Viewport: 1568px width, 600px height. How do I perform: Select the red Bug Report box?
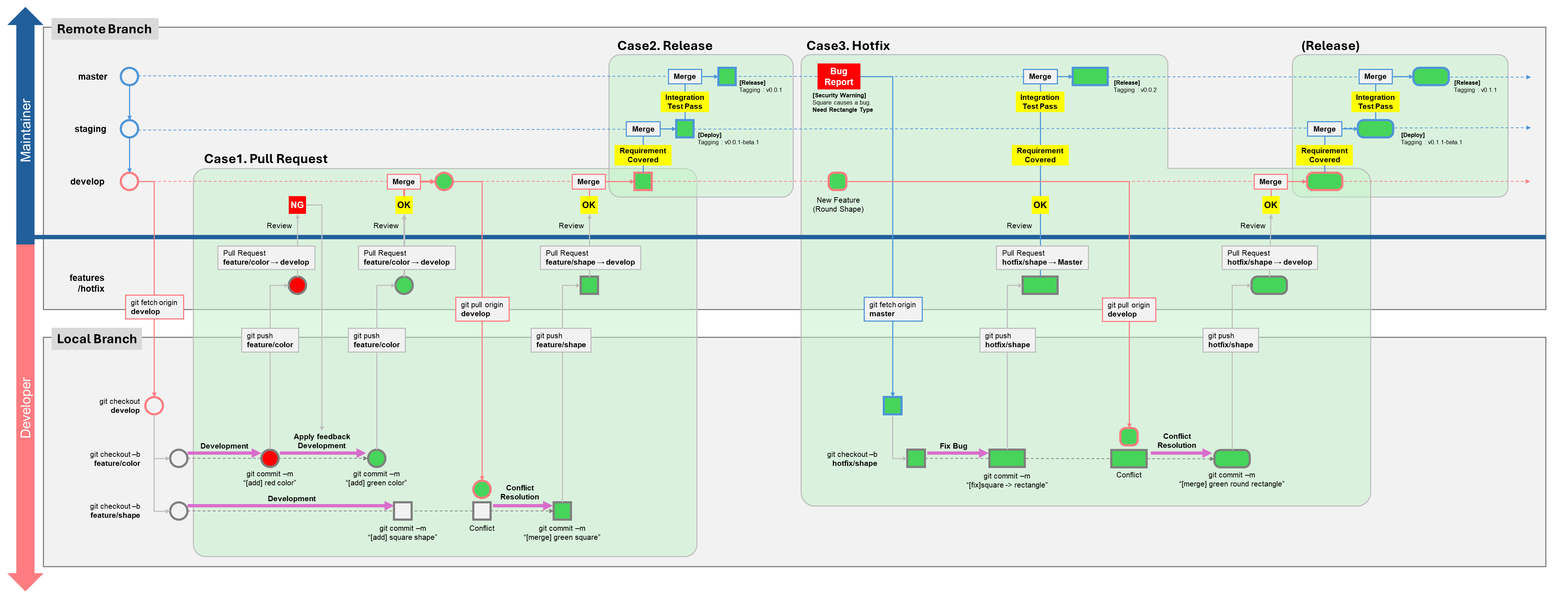point(838,77)
